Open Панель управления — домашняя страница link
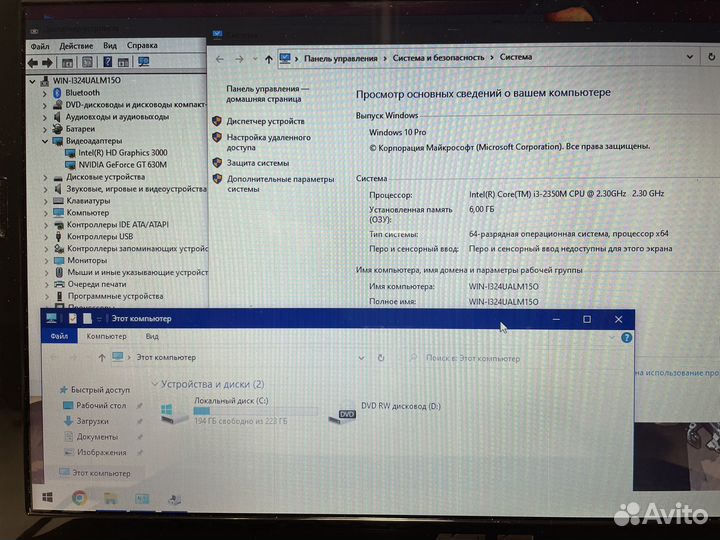Viewport: 720px width, 540px height. 267,94
